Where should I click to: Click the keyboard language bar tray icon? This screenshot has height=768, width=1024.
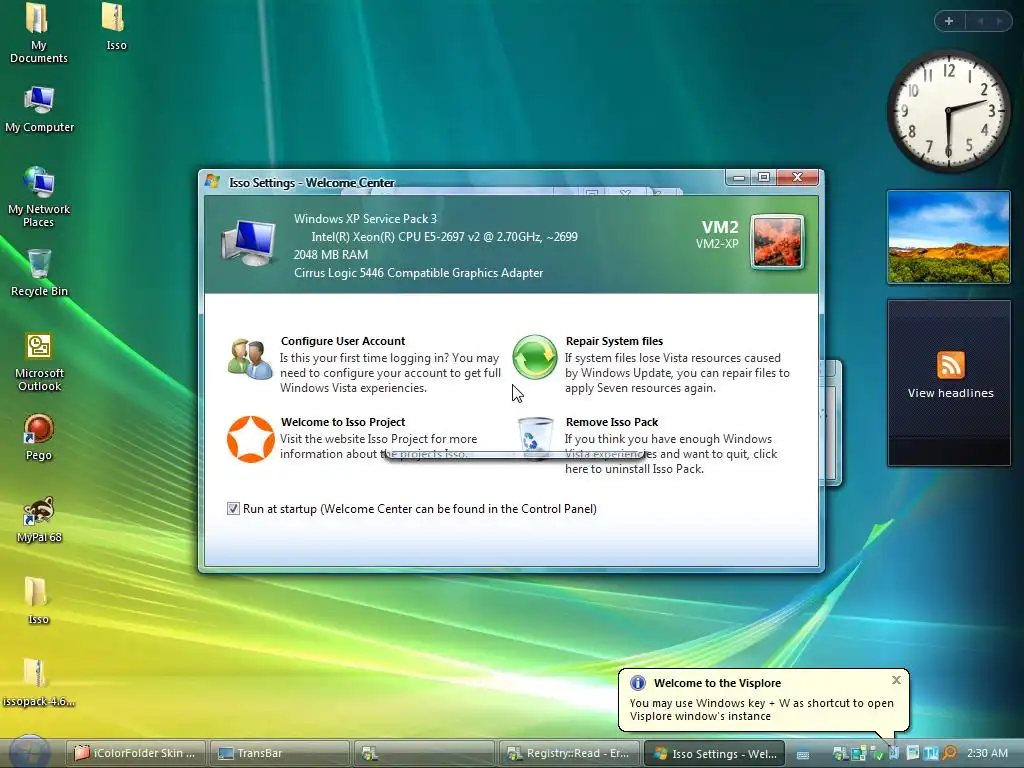(x=803, y=754)
